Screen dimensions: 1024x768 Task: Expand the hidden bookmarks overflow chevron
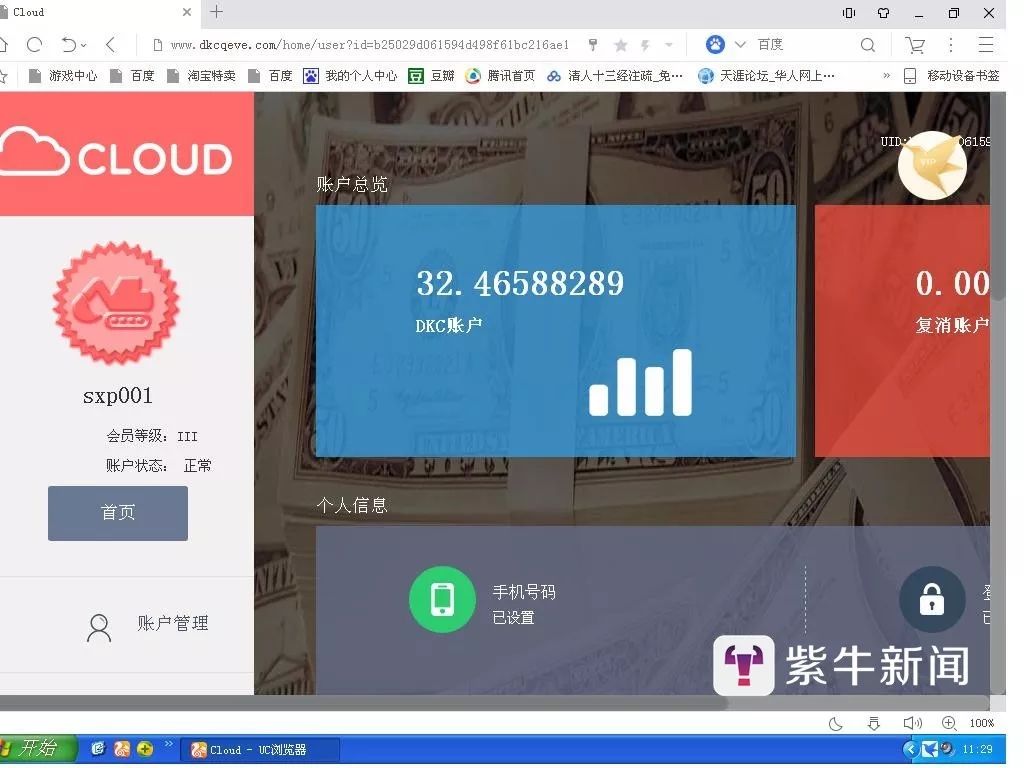pyautogui.click(x=886, y=76)
